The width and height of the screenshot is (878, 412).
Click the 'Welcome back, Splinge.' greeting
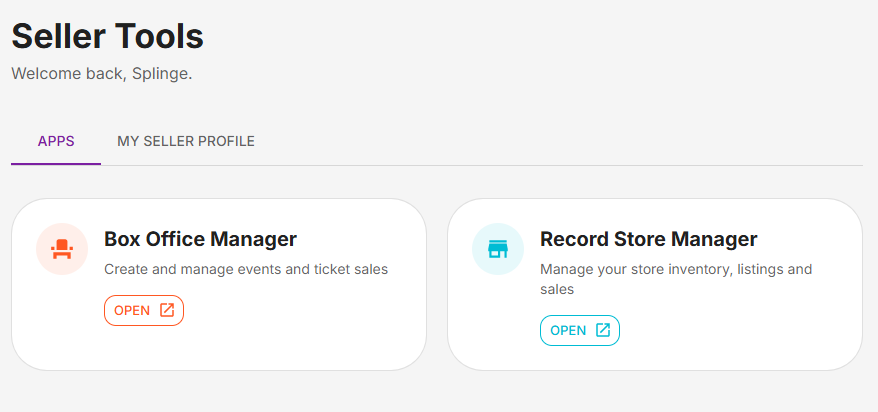point(102,73)
